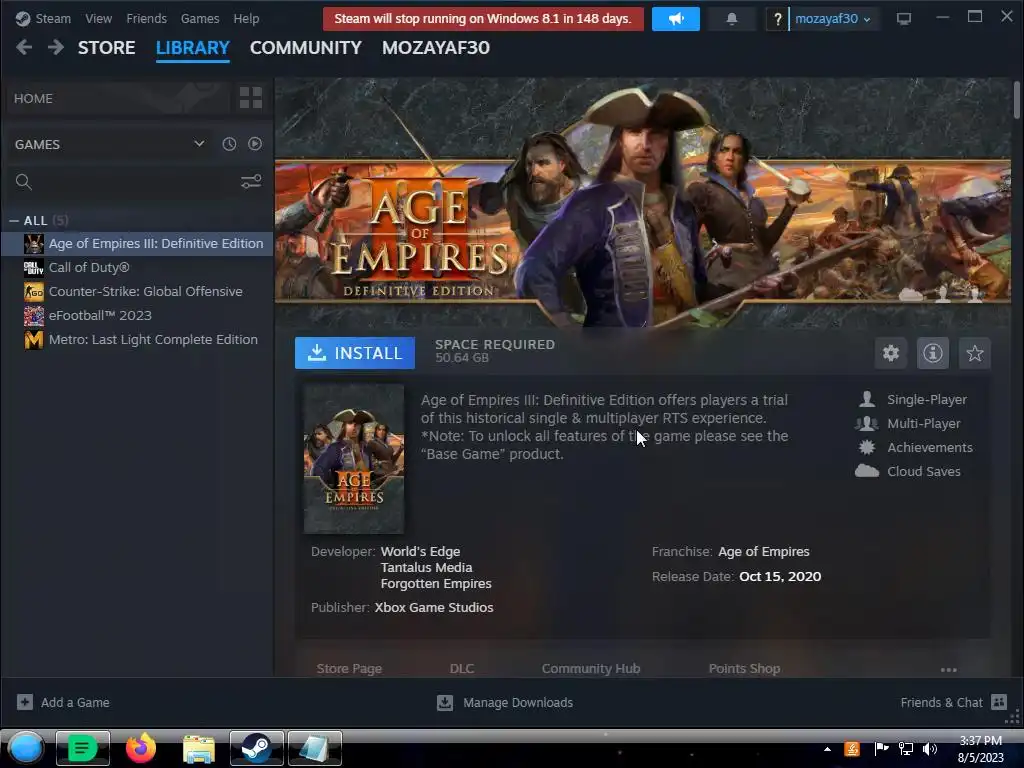Open the Points Shop link
1024x768 pixels.
(x=744, y=668)
